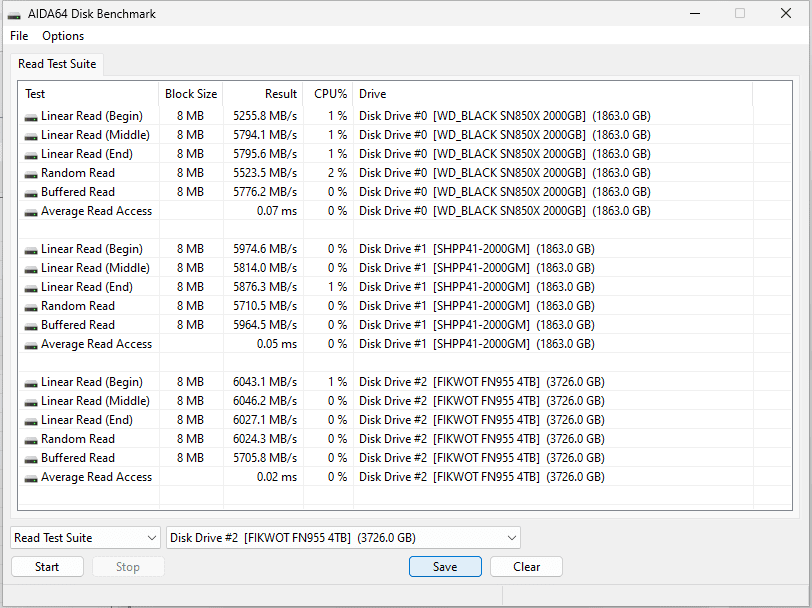812x608 pixels.
Task: Clear the benchmark results list
Action: click(526, 567)
